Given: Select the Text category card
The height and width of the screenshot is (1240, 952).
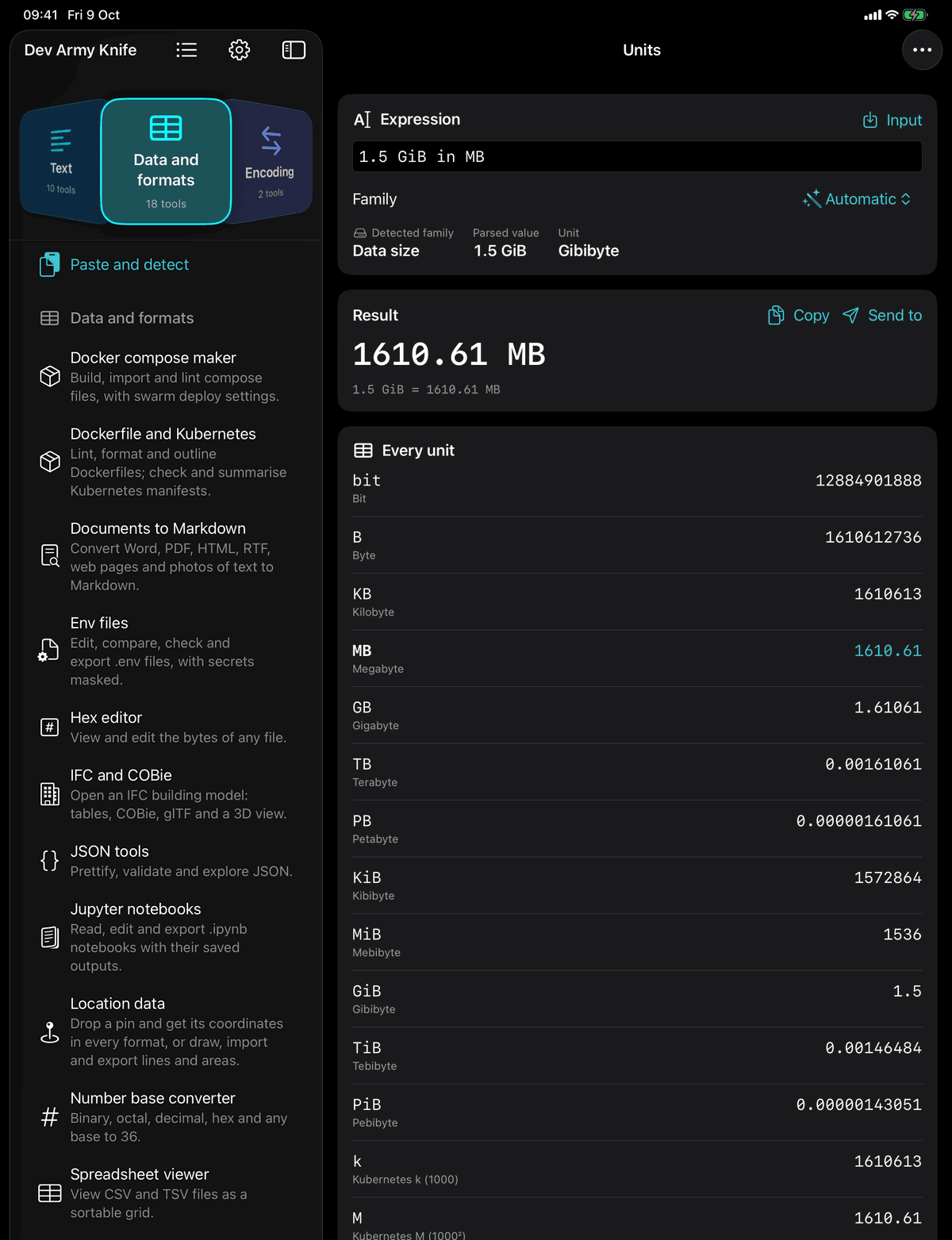Looking at the screenshot, I should click(x=61, y=162).
